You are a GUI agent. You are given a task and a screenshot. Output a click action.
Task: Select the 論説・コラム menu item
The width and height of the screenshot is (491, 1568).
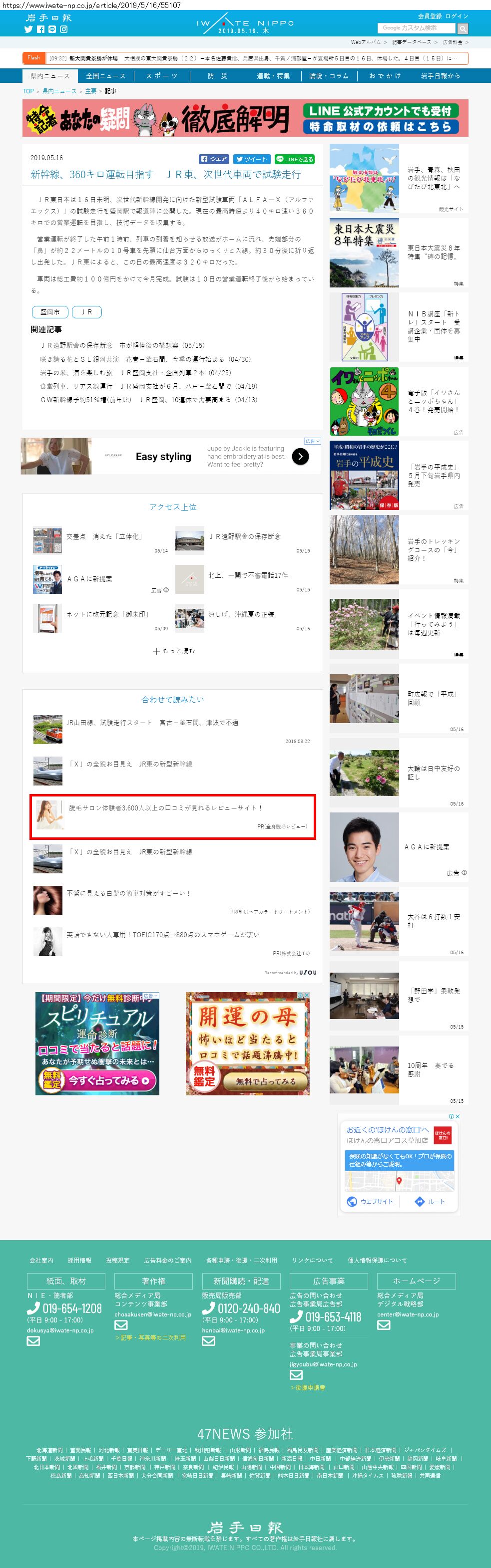coord(329,76)
